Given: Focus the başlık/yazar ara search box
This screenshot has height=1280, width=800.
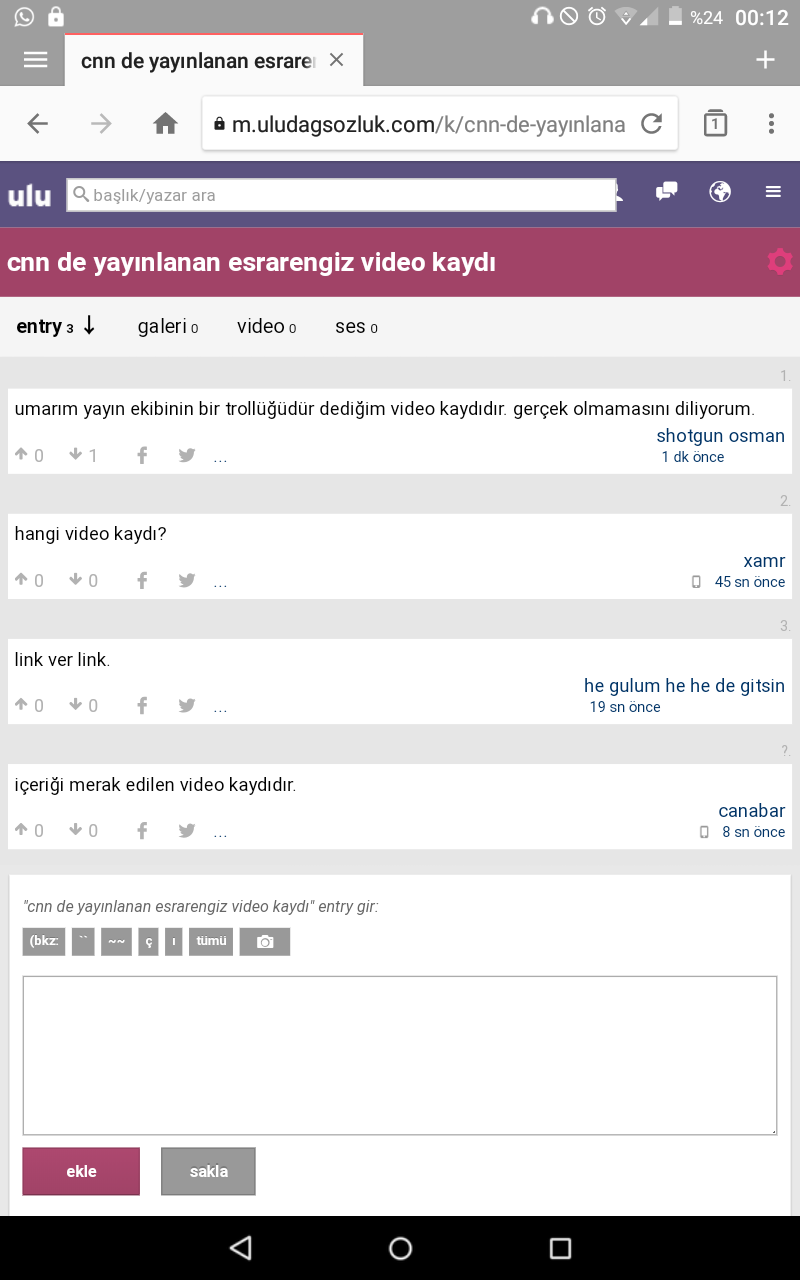Looking at the screenshot, I should click(341, 195).
